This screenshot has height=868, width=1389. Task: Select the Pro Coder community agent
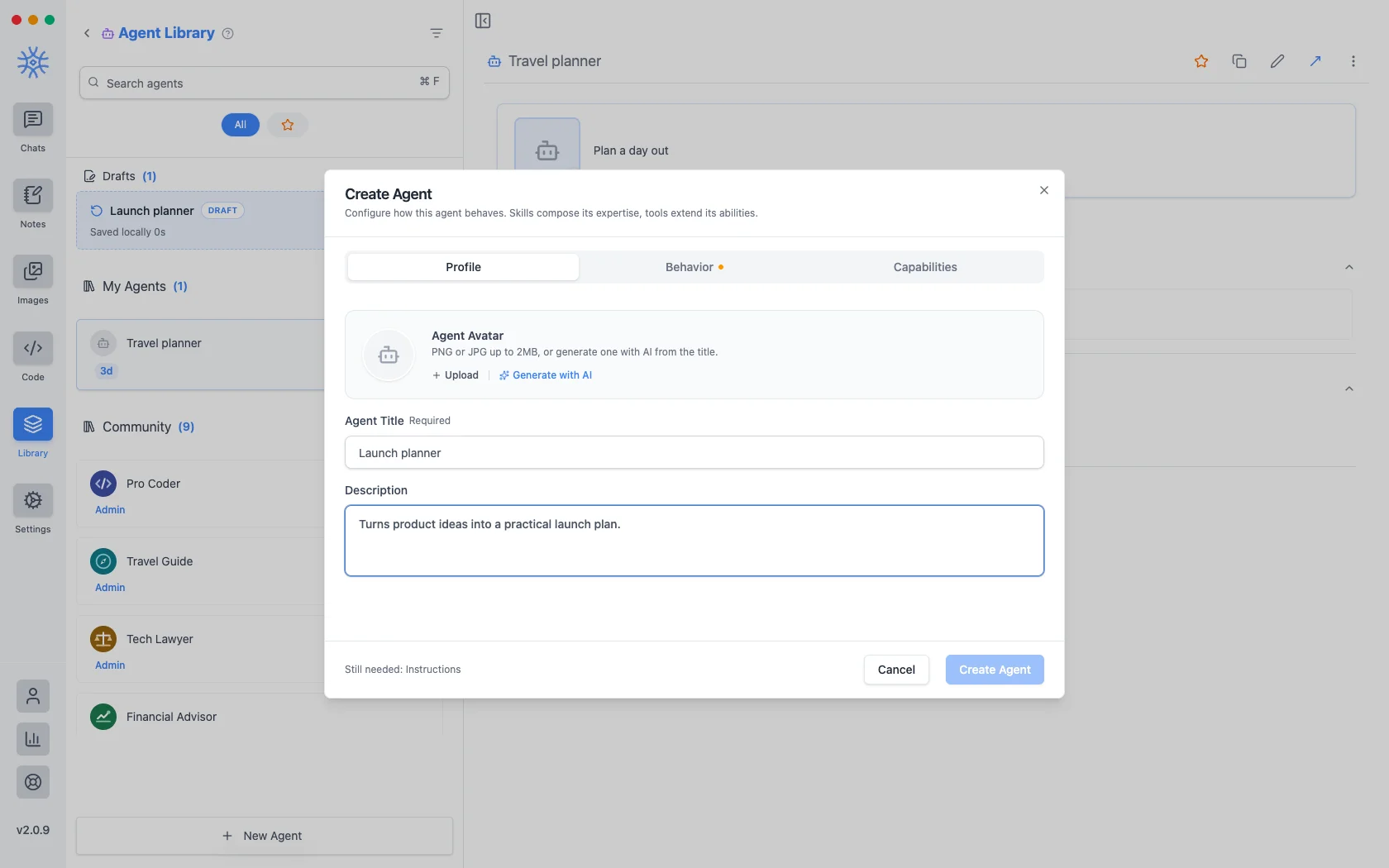coord(200,494)
